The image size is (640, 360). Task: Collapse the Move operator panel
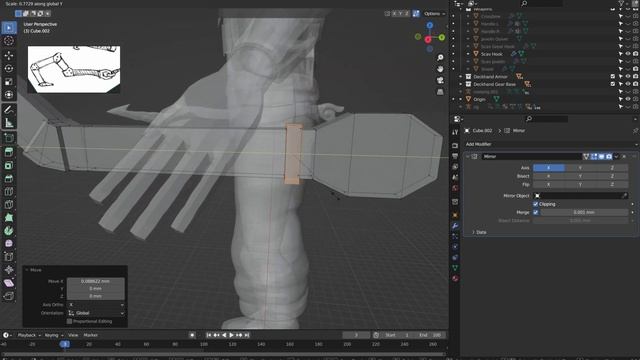click(x=27, y=270)
